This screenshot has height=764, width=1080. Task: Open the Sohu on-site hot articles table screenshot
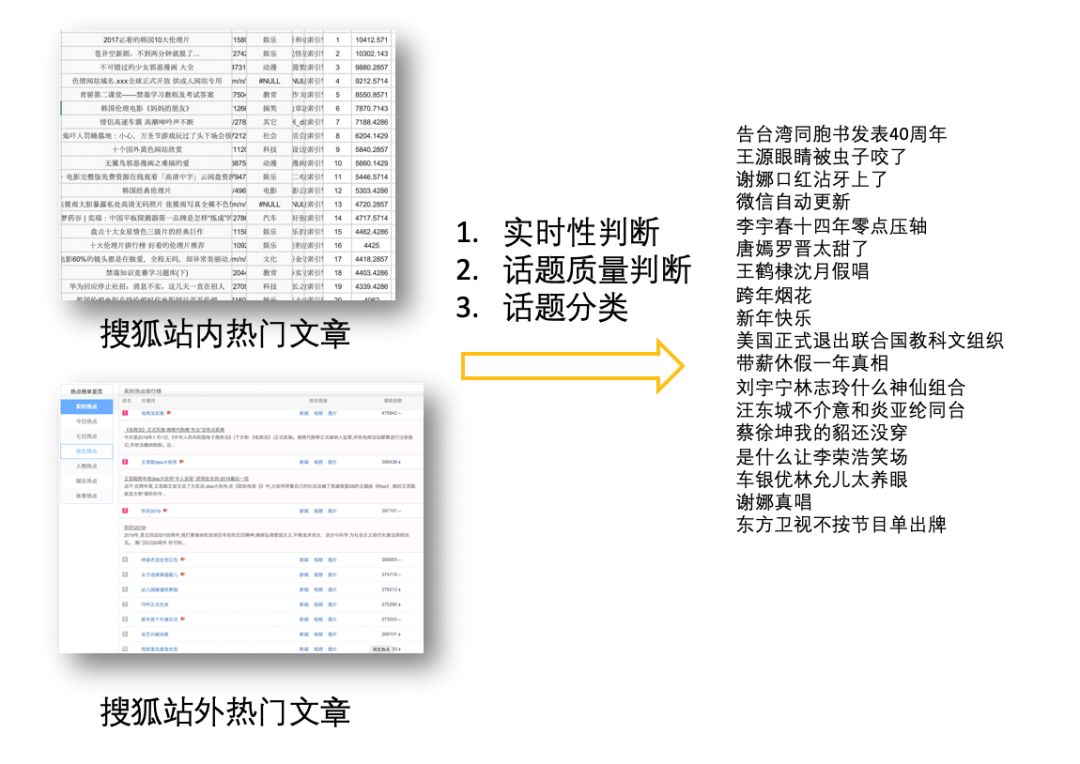click(228, 166)
